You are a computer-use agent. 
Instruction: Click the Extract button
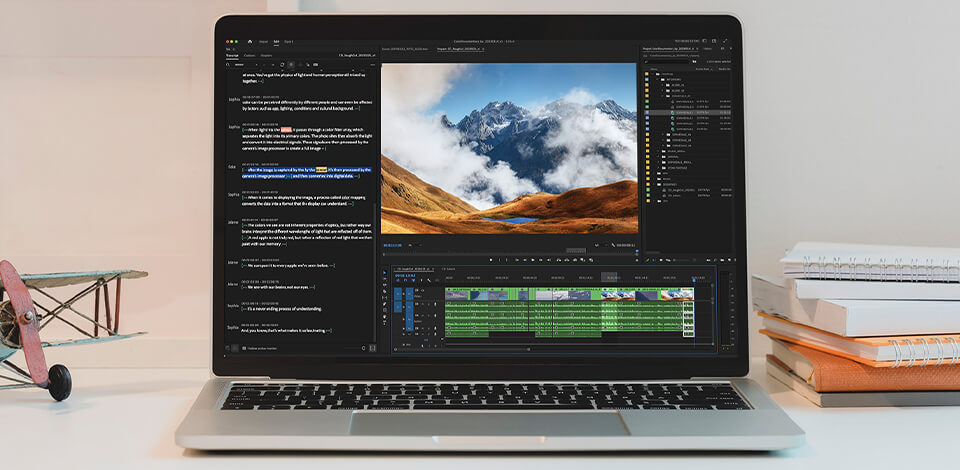pos(567,259)
